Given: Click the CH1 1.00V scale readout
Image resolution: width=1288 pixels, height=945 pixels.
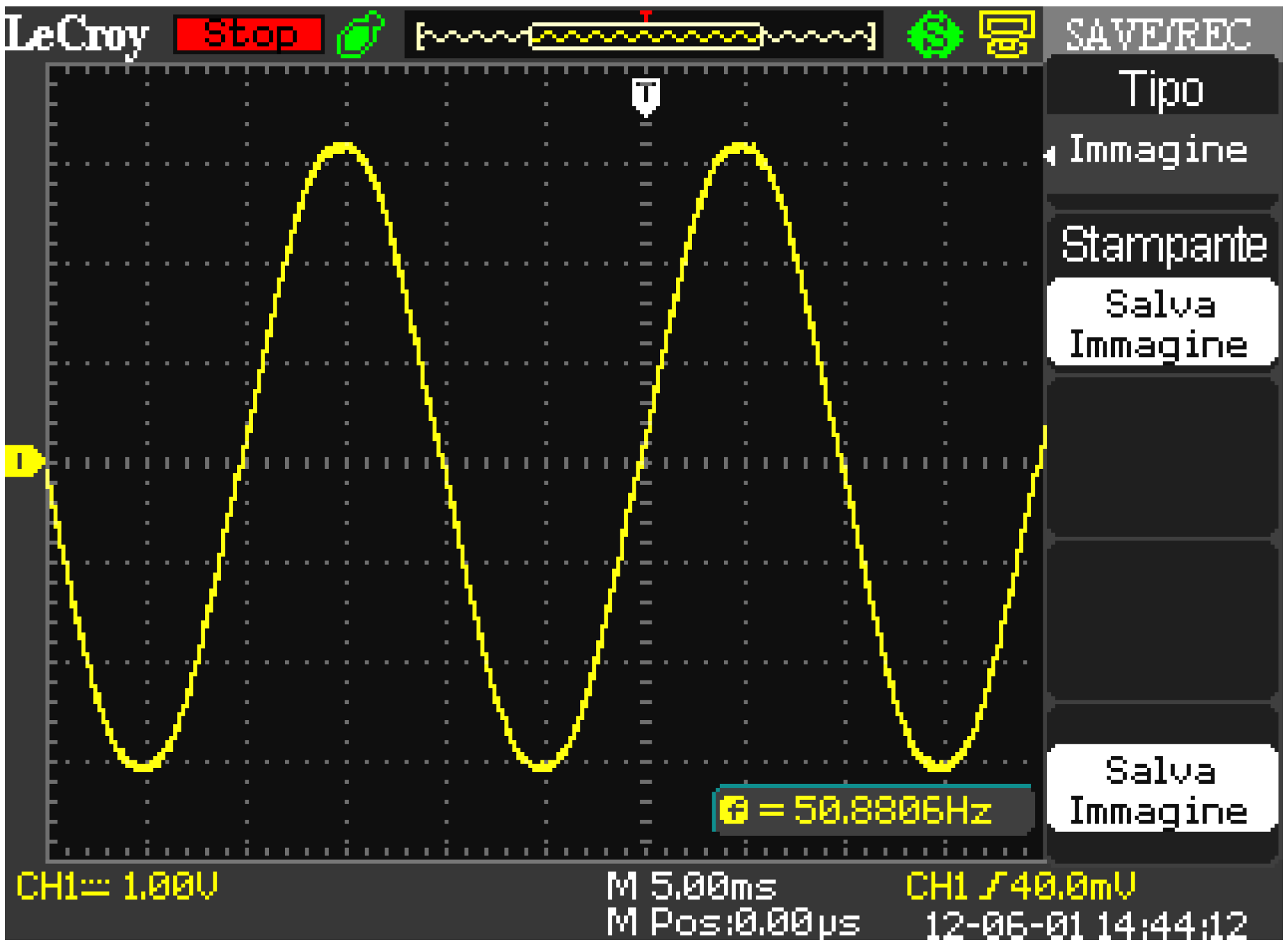Looking at the screenshot, I should (x=118, y=886).
